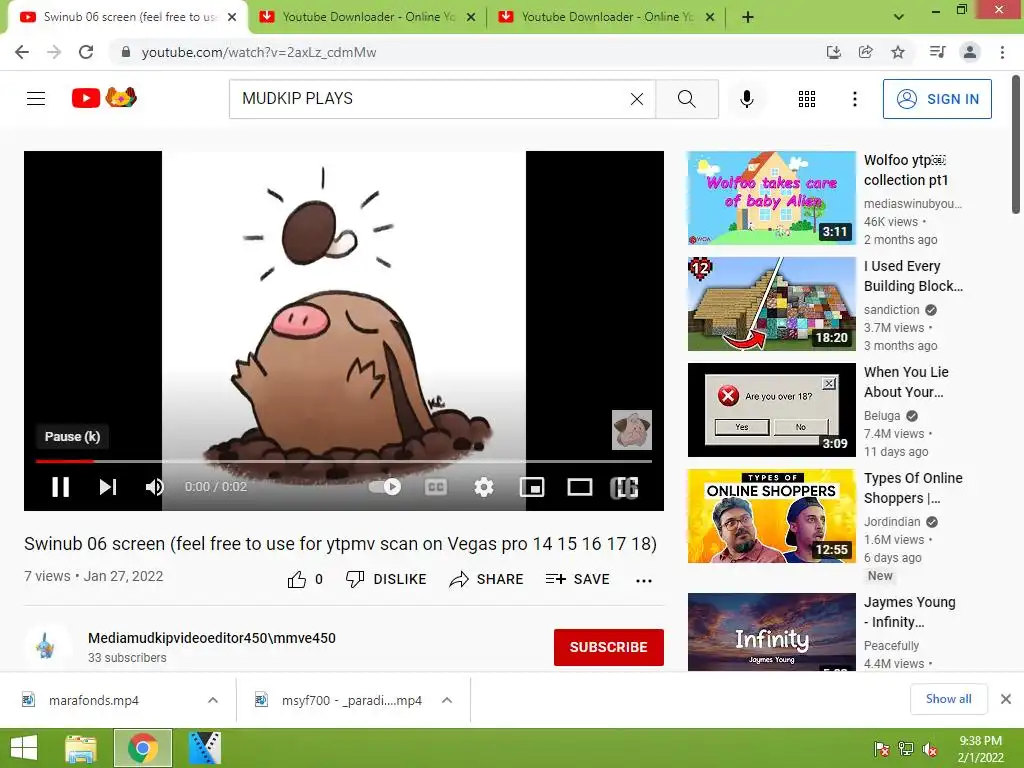Open YouTube settings three-dot menu
The height and width of the screenshot is (768, 1024).
coord(854,99)
